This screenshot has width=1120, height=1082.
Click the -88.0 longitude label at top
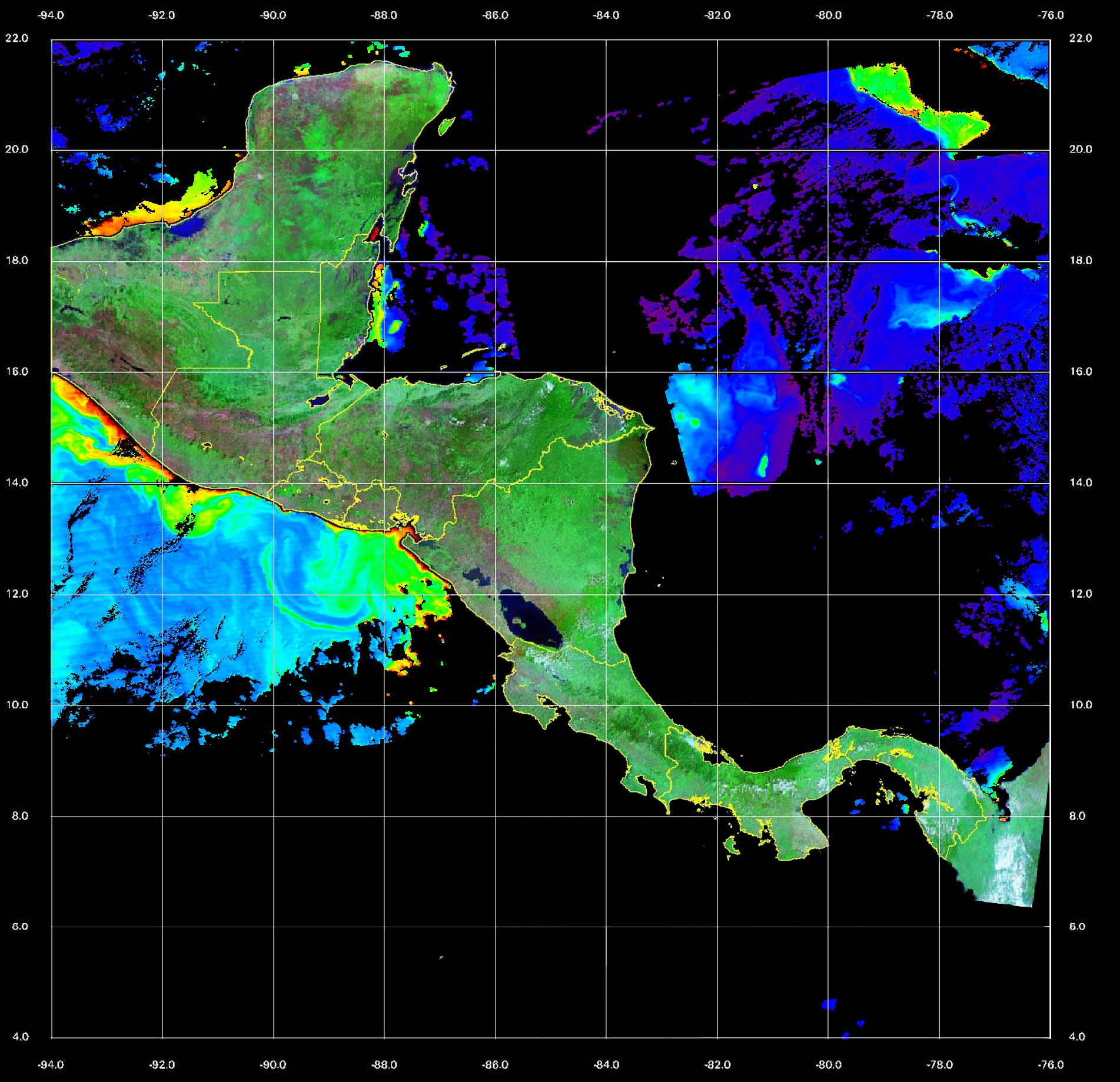coord(384,15)
